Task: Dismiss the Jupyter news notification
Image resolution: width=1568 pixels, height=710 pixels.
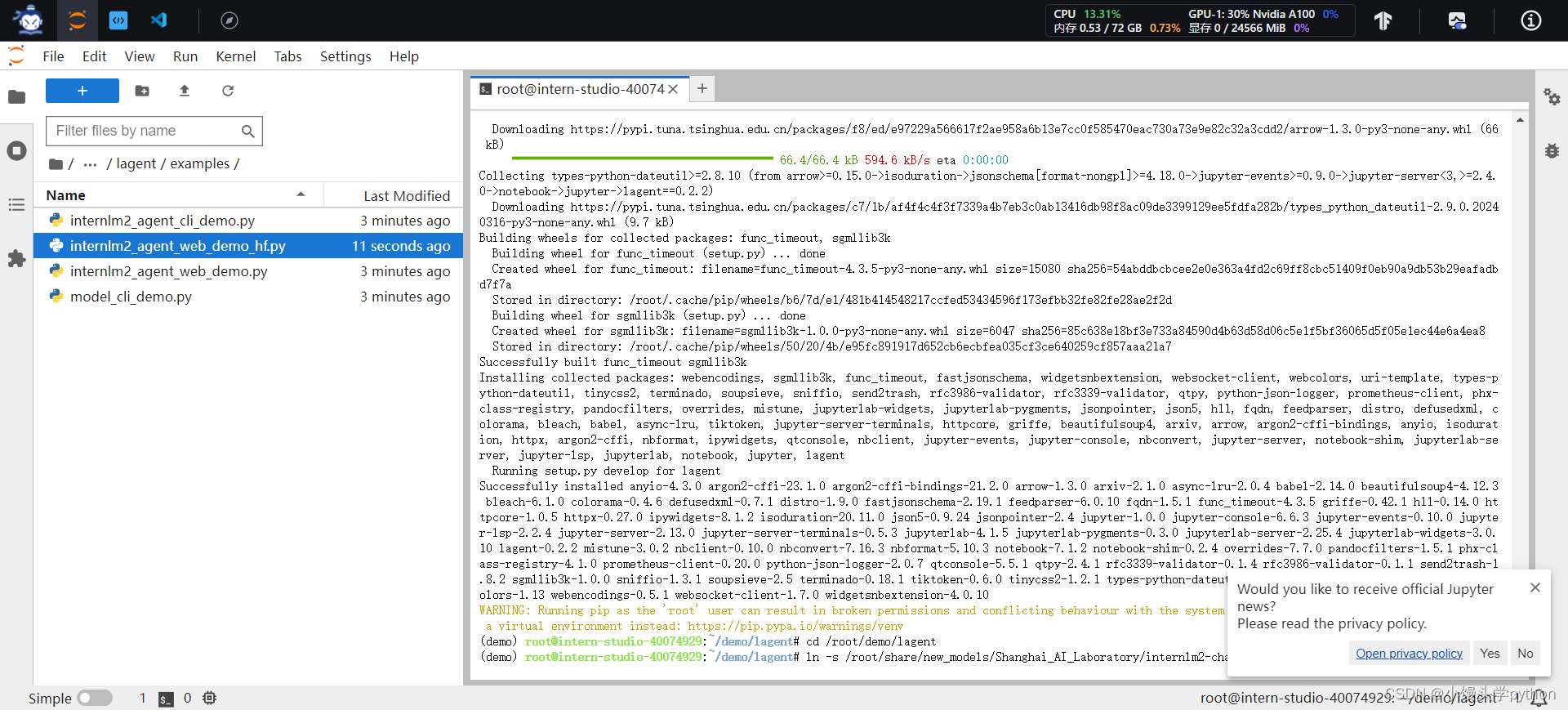Action: (1535, 587)
